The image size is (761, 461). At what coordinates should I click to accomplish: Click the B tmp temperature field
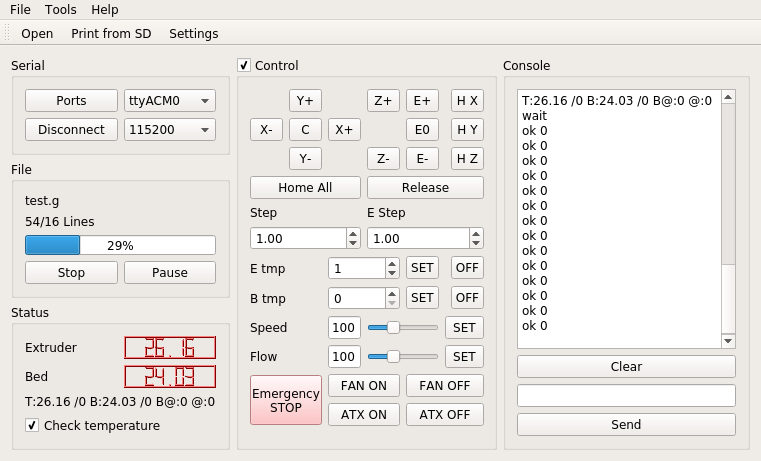point(357,298)
